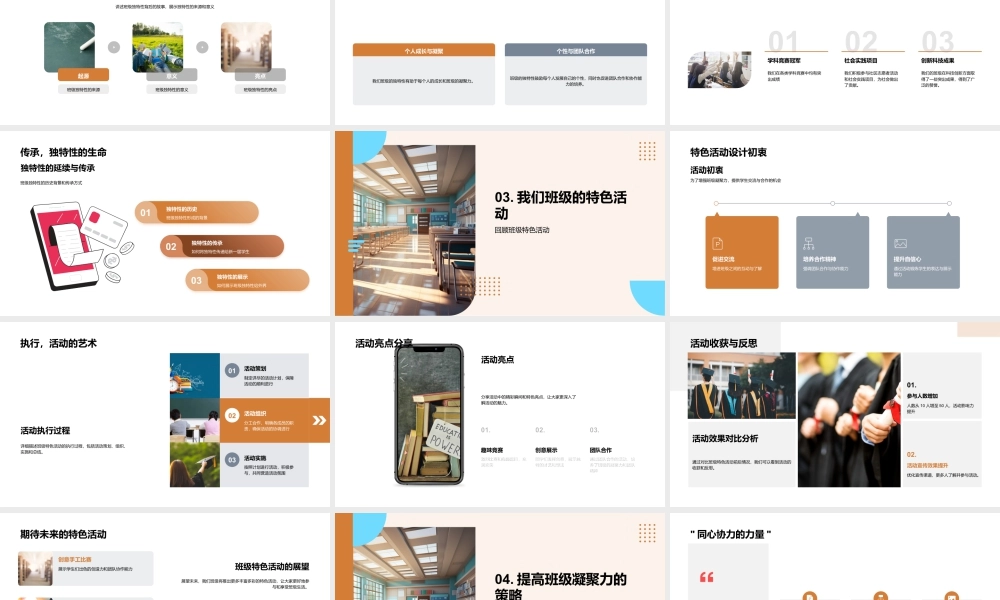Click the orange 促进交流 card

(x=742, y=252)
